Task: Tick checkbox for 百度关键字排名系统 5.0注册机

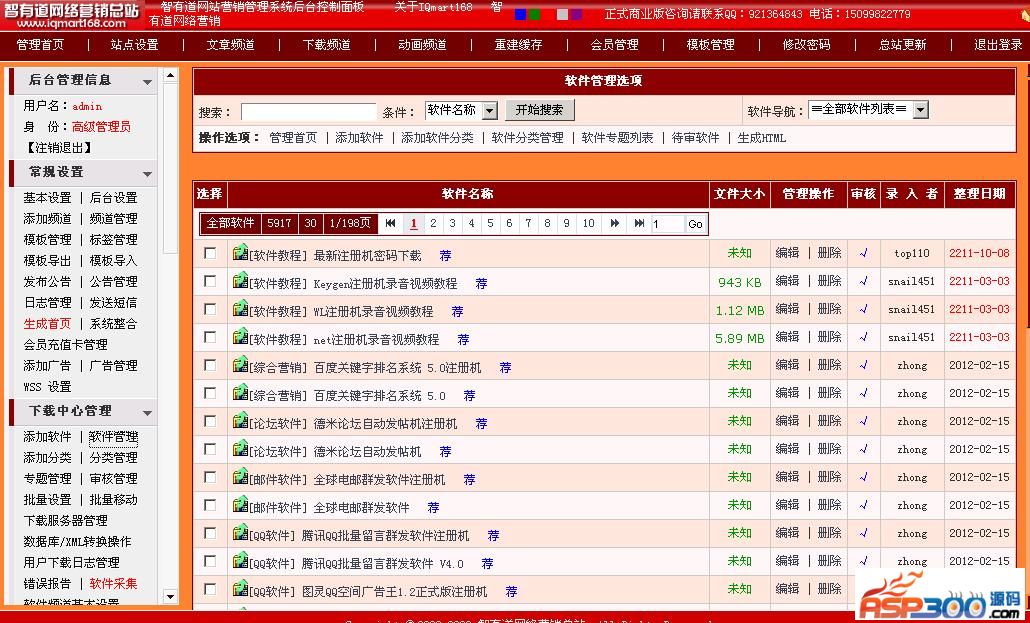Action: tap(210, 365)
